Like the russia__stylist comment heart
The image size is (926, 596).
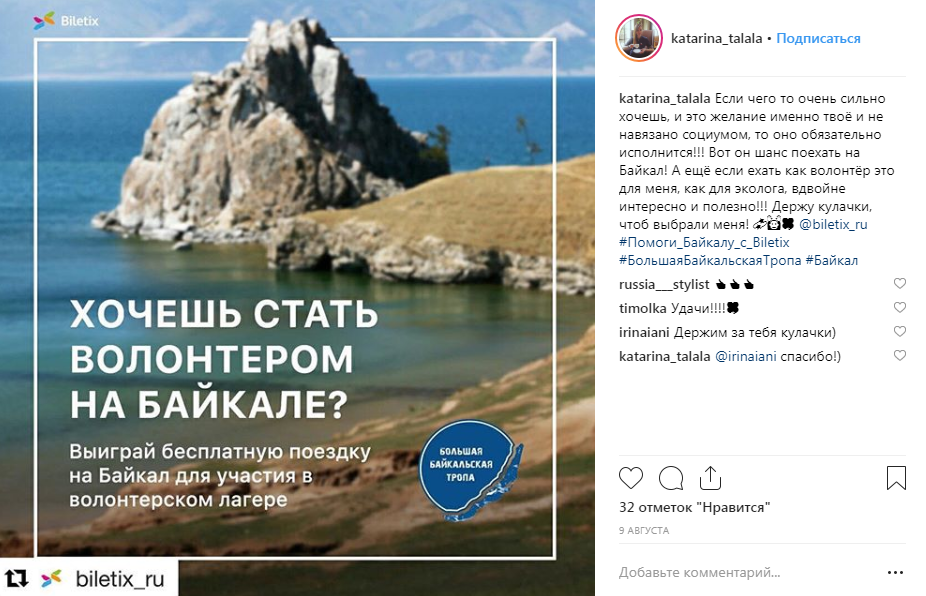[x=899, y=284]
